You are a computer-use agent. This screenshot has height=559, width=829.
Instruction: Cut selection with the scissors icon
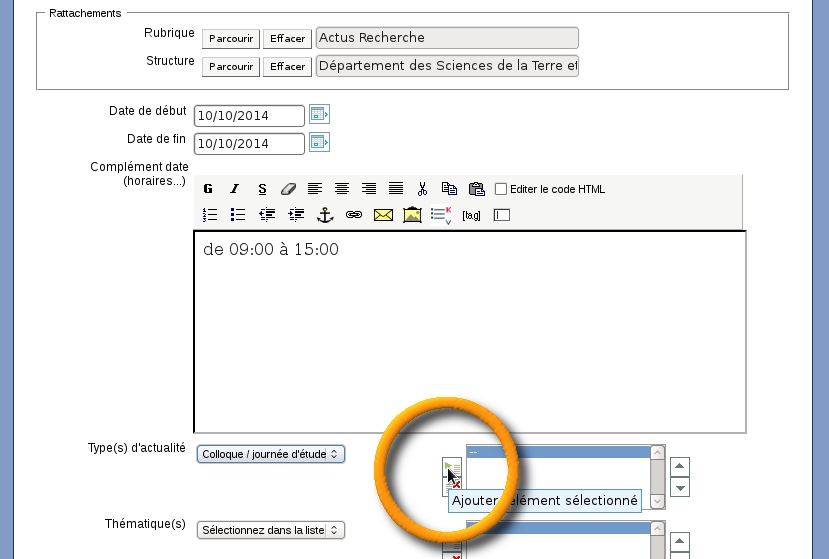click(x=423, y=189)
